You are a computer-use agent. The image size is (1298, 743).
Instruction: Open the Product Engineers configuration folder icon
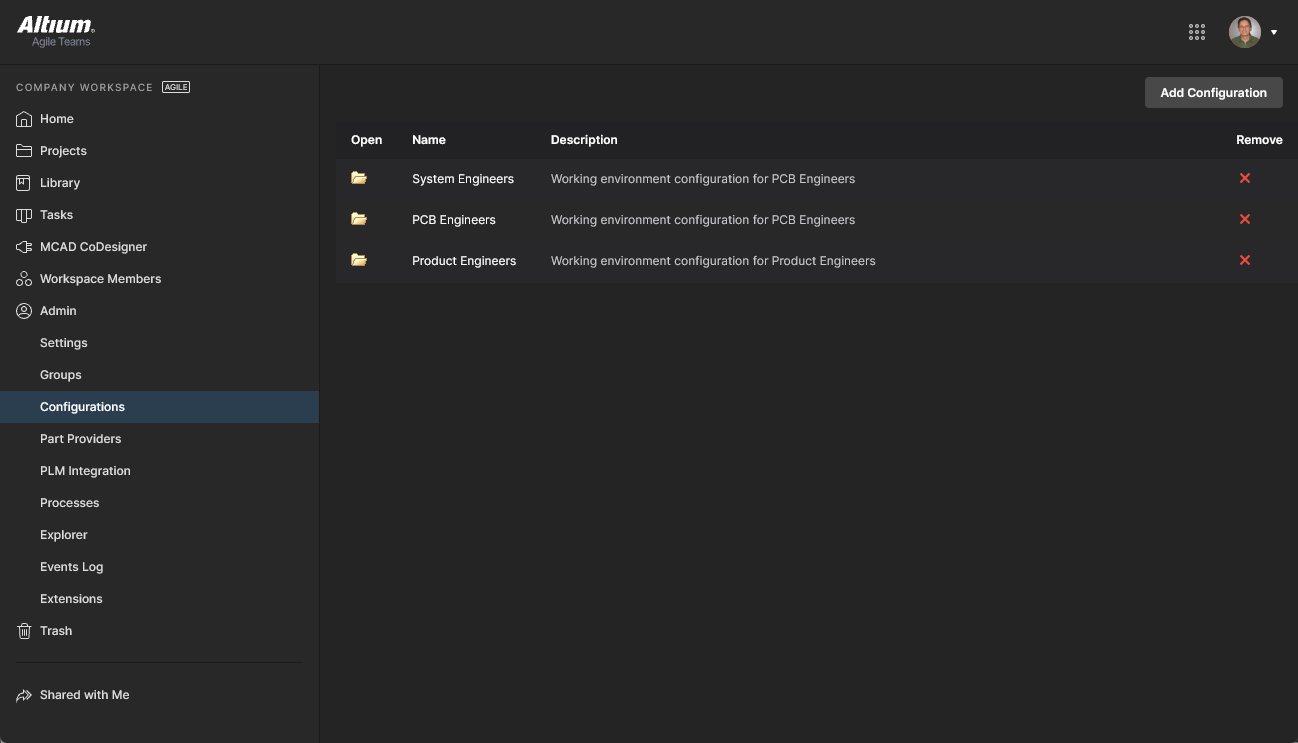[x=359, y=260]
